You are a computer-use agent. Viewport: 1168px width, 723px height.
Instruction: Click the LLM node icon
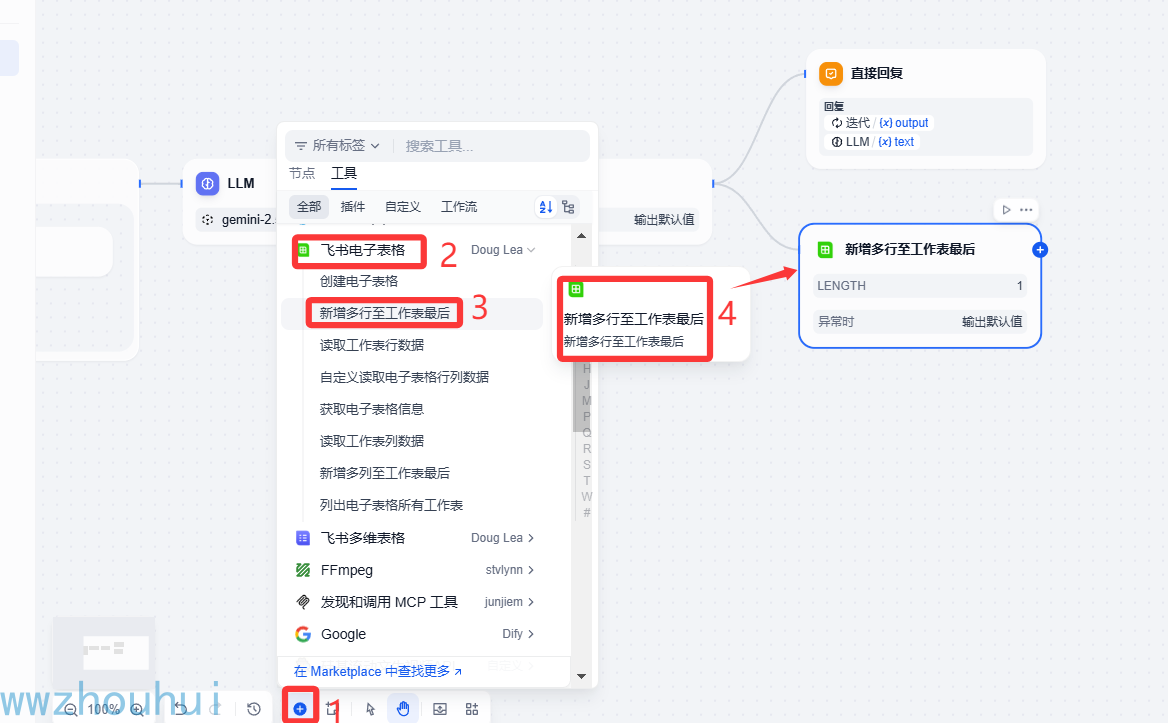click(208, 183)
